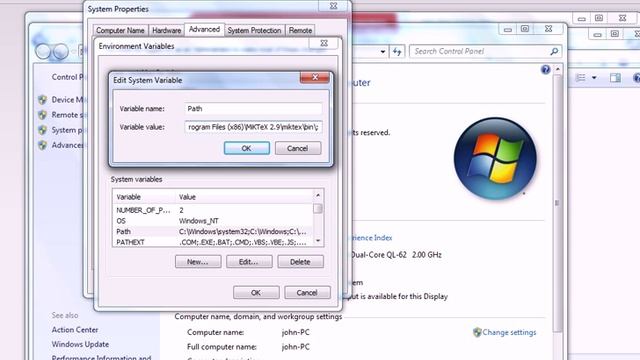This screenshot has width=640, height=360.
Task: Click the Remote settings shield icon
Action: coord(42,115)
